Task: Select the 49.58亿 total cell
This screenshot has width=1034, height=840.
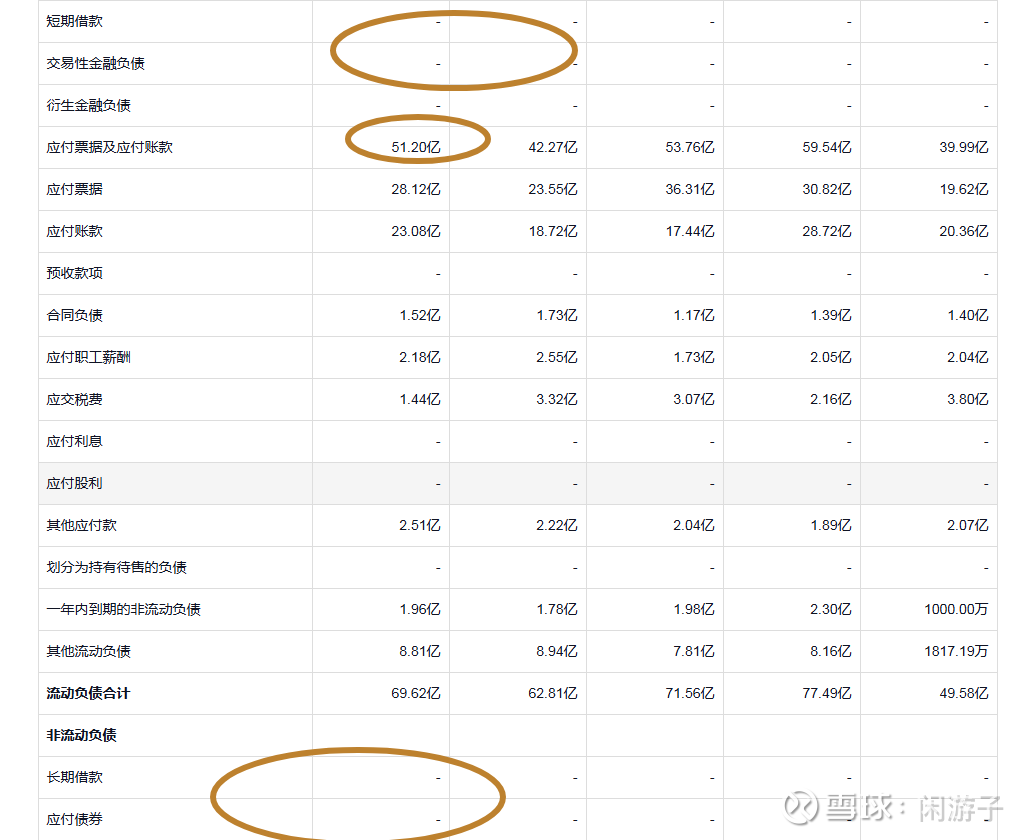Action: [x=964, y=694]
